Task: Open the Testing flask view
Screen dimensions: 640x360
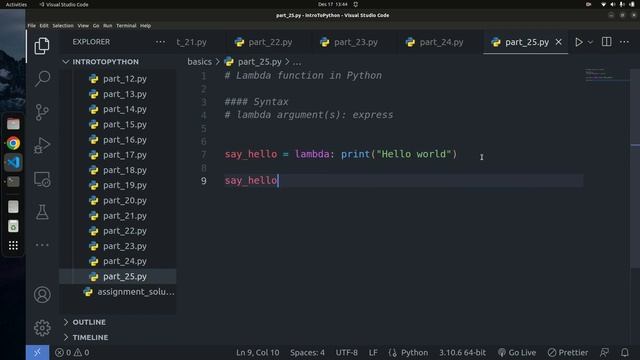Action: click(42, 212)
